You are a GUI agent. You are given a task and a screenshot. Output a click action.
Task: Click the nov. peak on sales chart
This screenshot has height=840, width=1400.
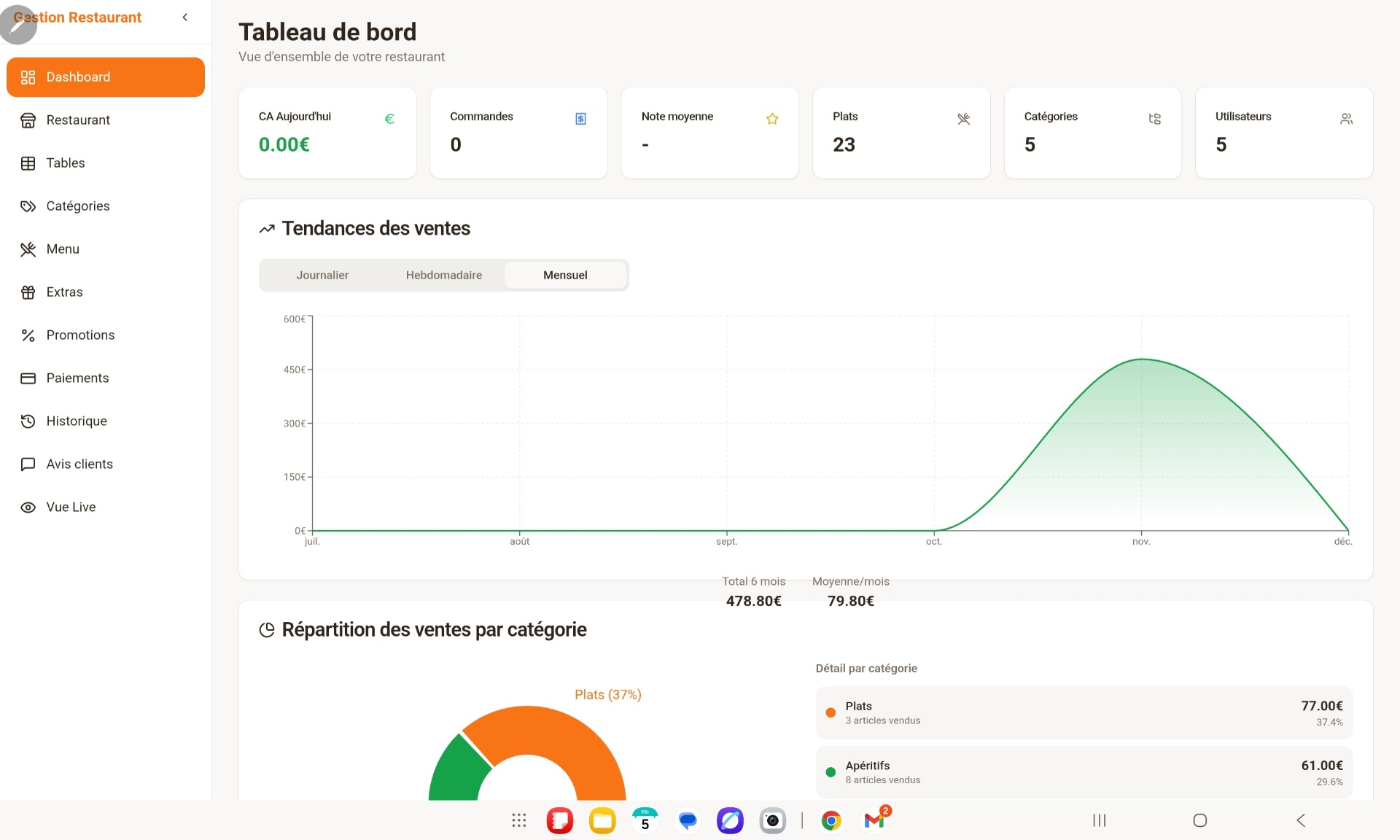(1142, 359)
